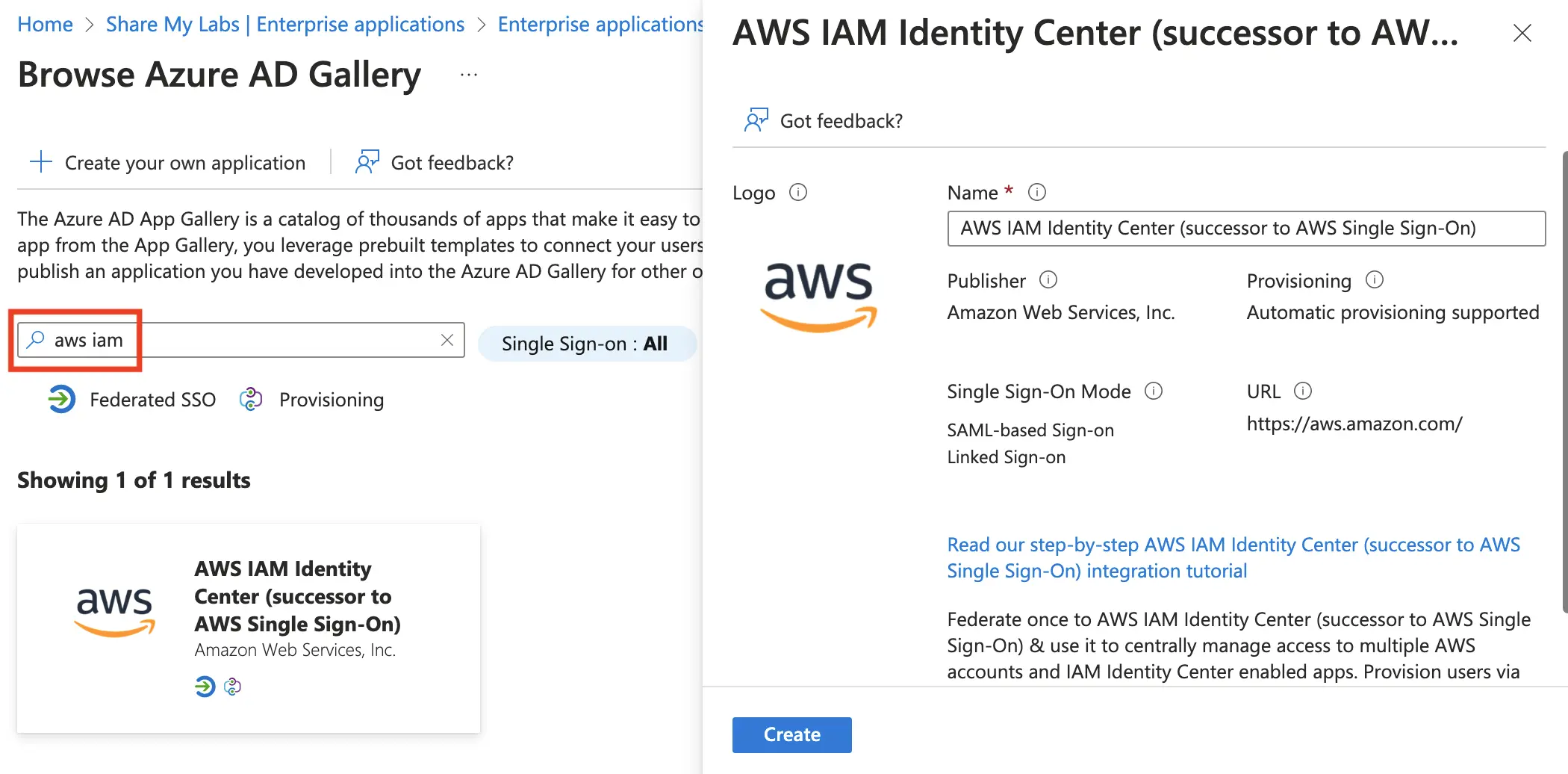Click the Provisioning info icon in panel
This screenshot has width=1568, height=774.
click(x=1375, y=280)
